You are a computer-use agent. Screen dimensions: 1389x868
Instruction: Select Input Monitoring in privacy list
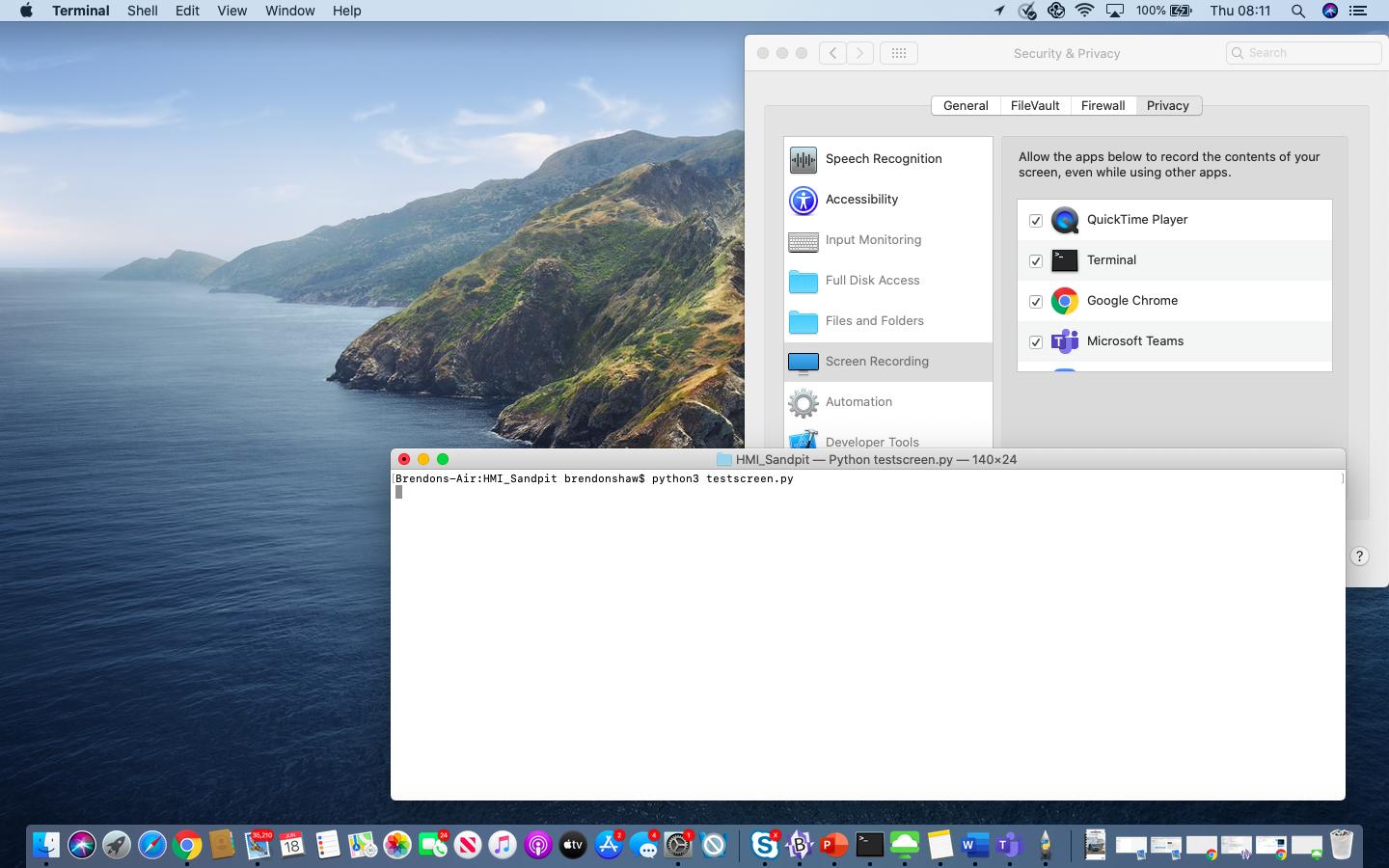887,240
